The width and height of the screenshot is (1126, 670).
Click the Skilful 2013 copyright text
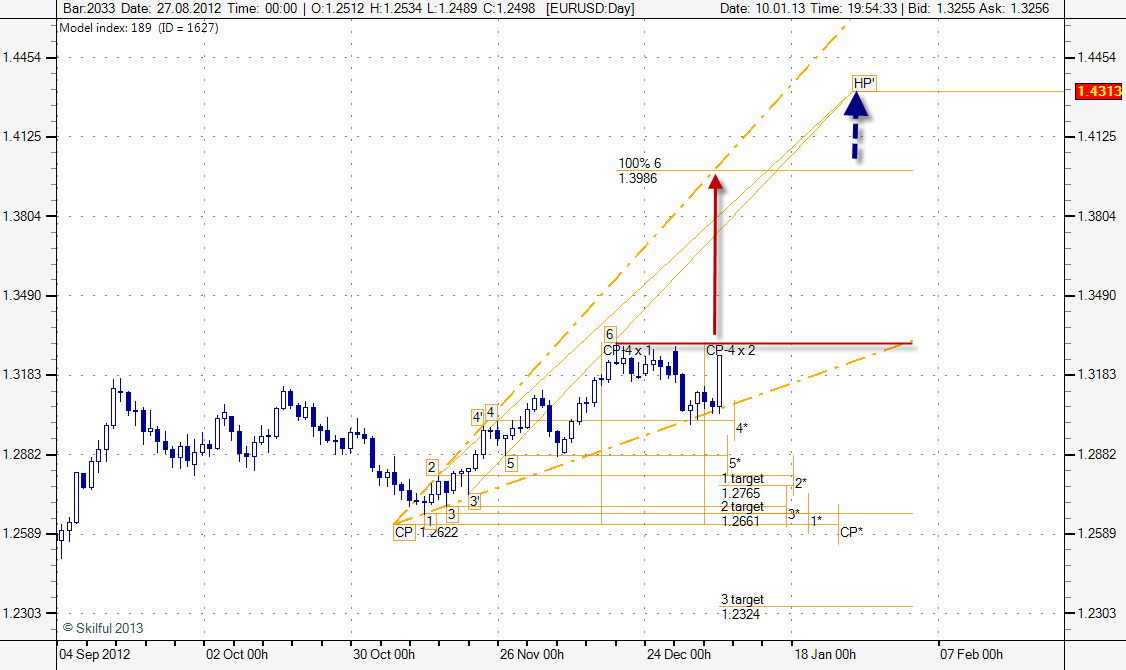[x=103, y=628]
